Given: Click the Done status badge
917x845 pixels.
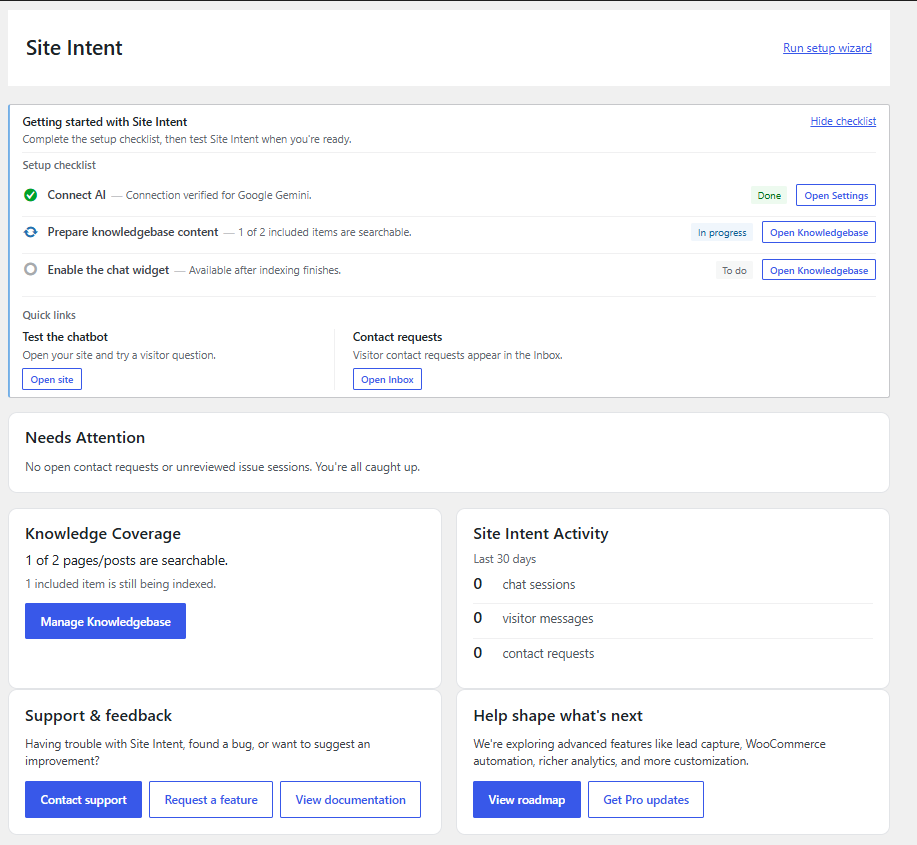Looking at the screenshot, I should 769,195.
